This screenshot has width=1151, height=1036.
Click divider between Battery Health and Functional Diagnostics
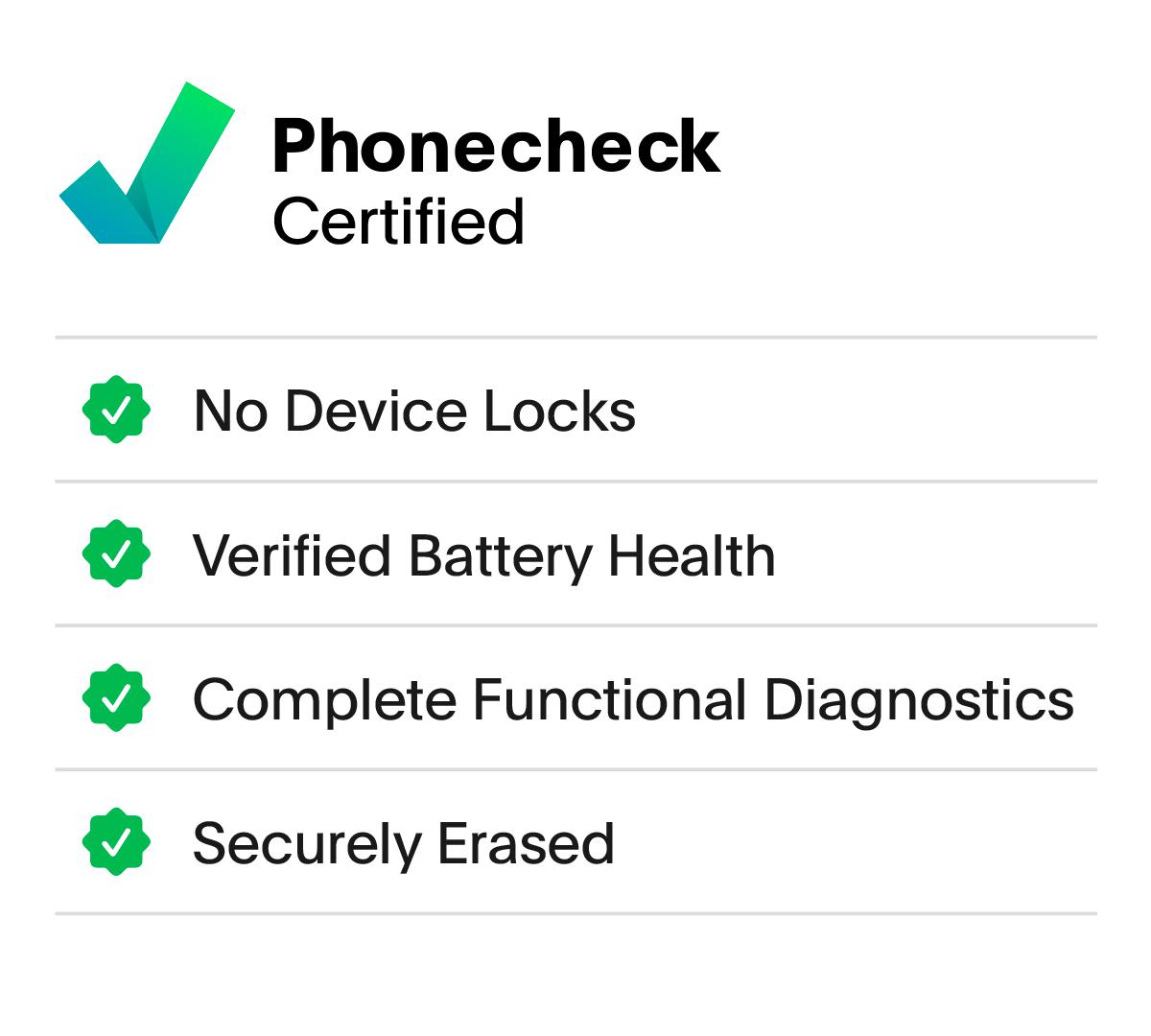point(575,625)
